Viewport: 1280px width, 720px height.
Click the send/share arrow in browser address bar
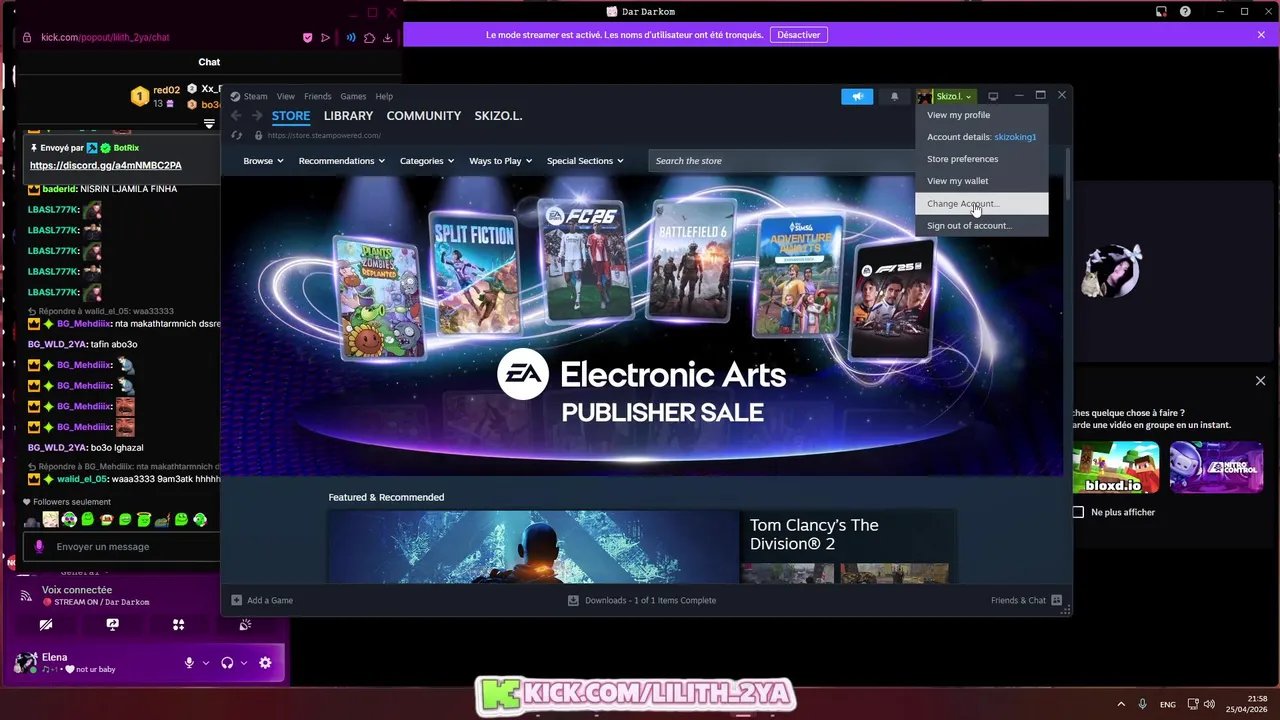(x=325, y=38)
